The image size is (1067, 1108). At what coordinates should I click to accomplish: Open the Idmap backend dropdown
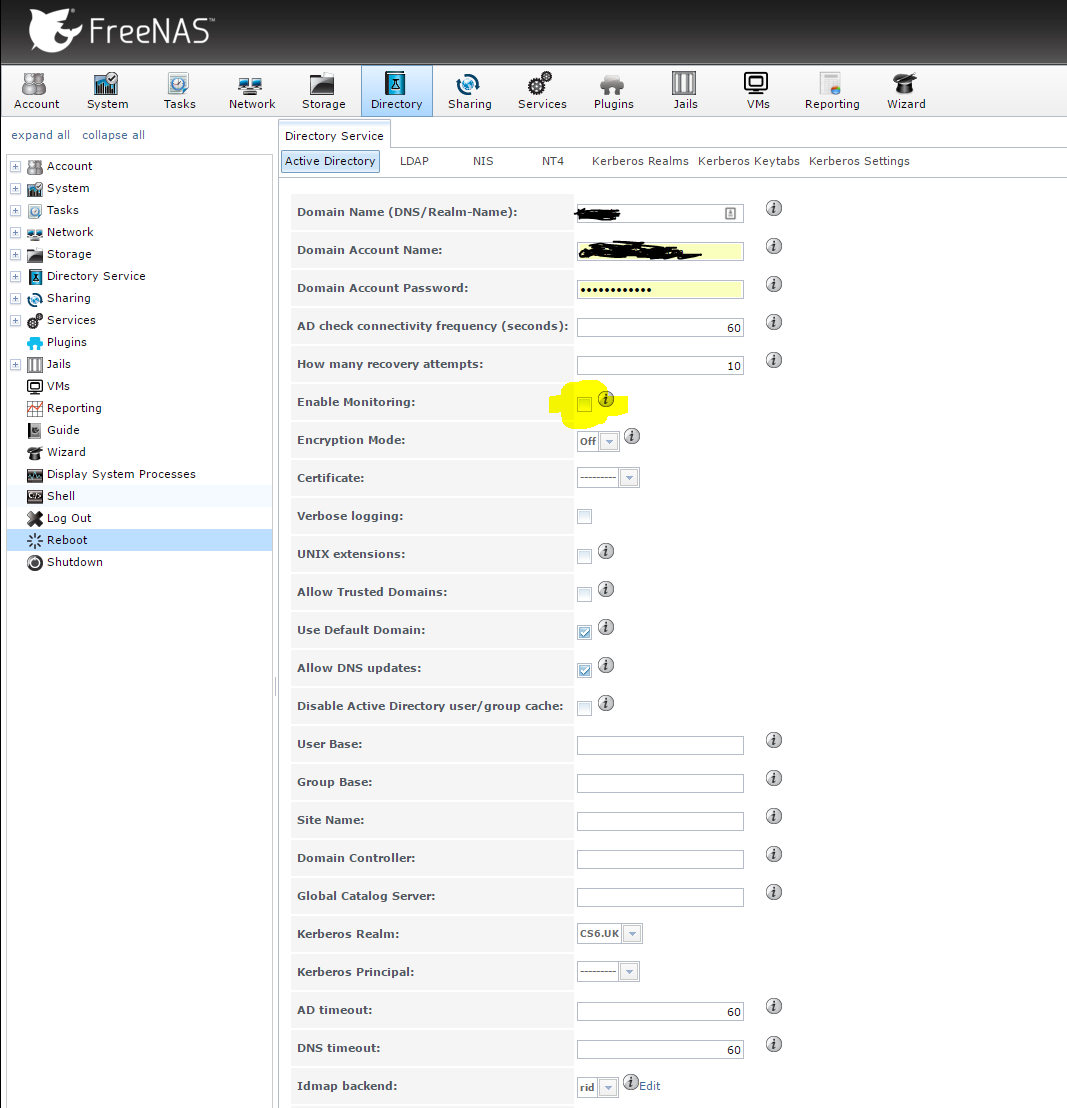pyautogui.click(x=598, y=1087)
